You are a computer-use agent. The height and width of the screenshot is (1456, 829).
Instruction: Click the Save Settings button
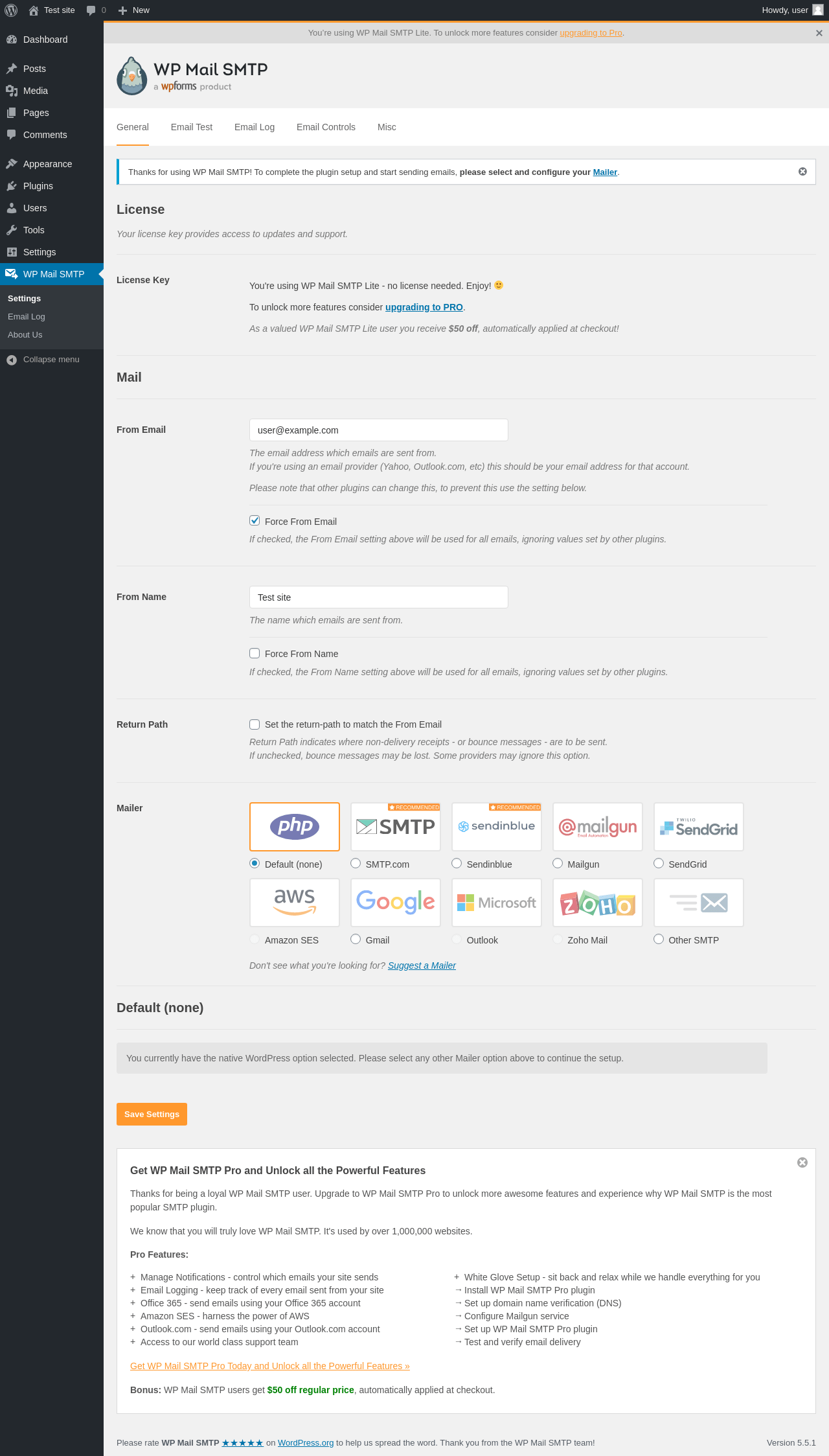point(152,1114)
